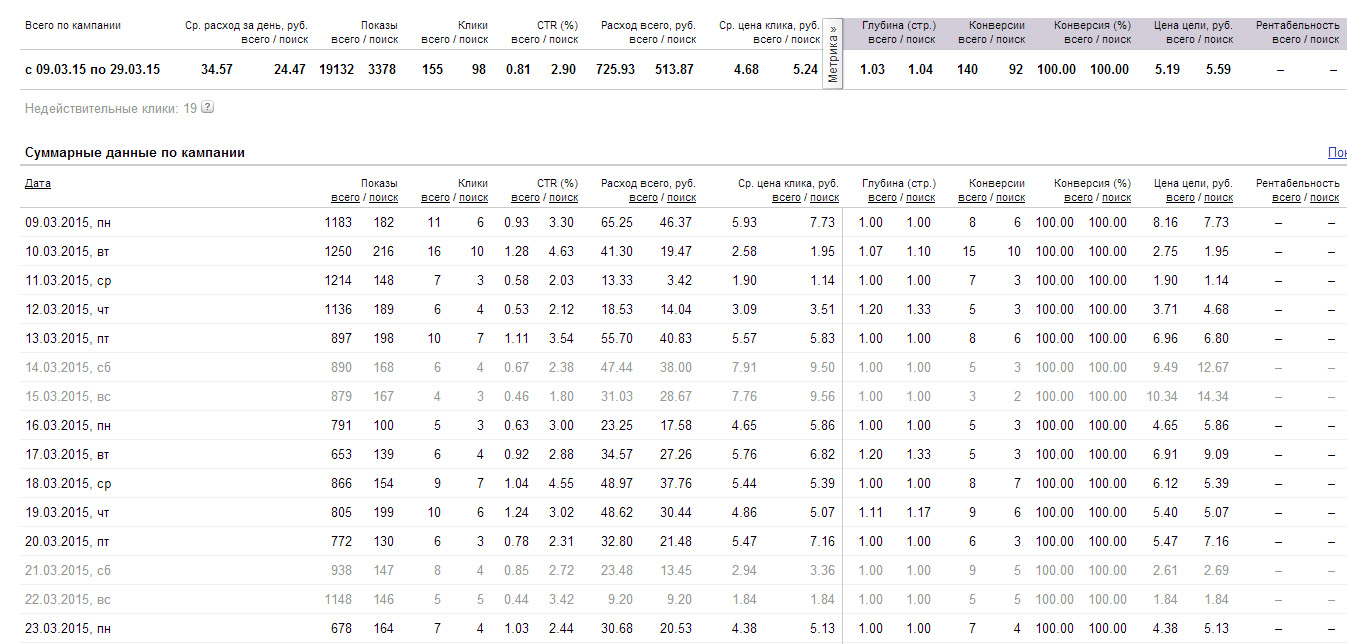This screenshot has width=1347, height=644.
Task: Click the help icon beside Недействительные клики
Action: [x=207, y=108]
